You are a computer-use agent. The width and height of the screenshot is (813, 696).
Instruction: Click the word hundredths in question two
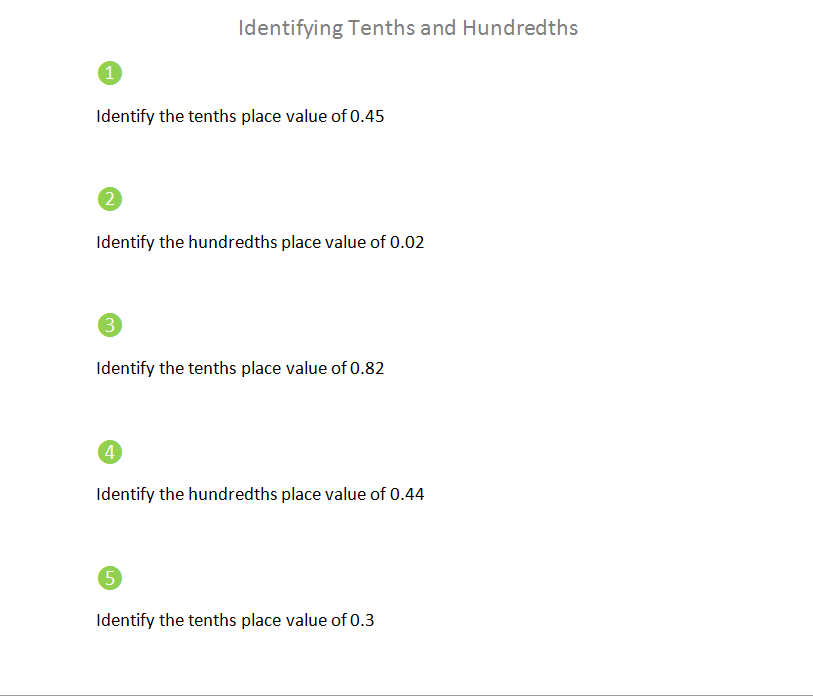[x=233, y=242]
